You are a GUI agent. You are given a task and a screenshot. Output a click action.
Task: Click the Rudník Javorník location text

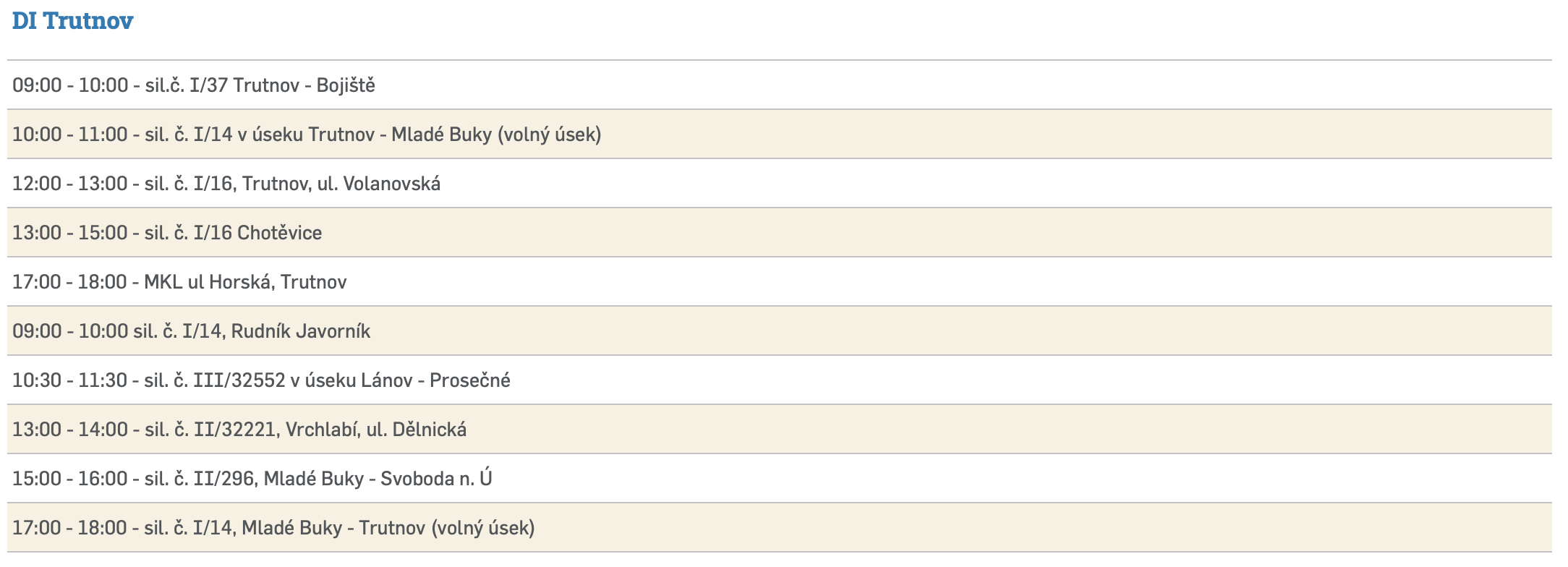click(300, 331)
